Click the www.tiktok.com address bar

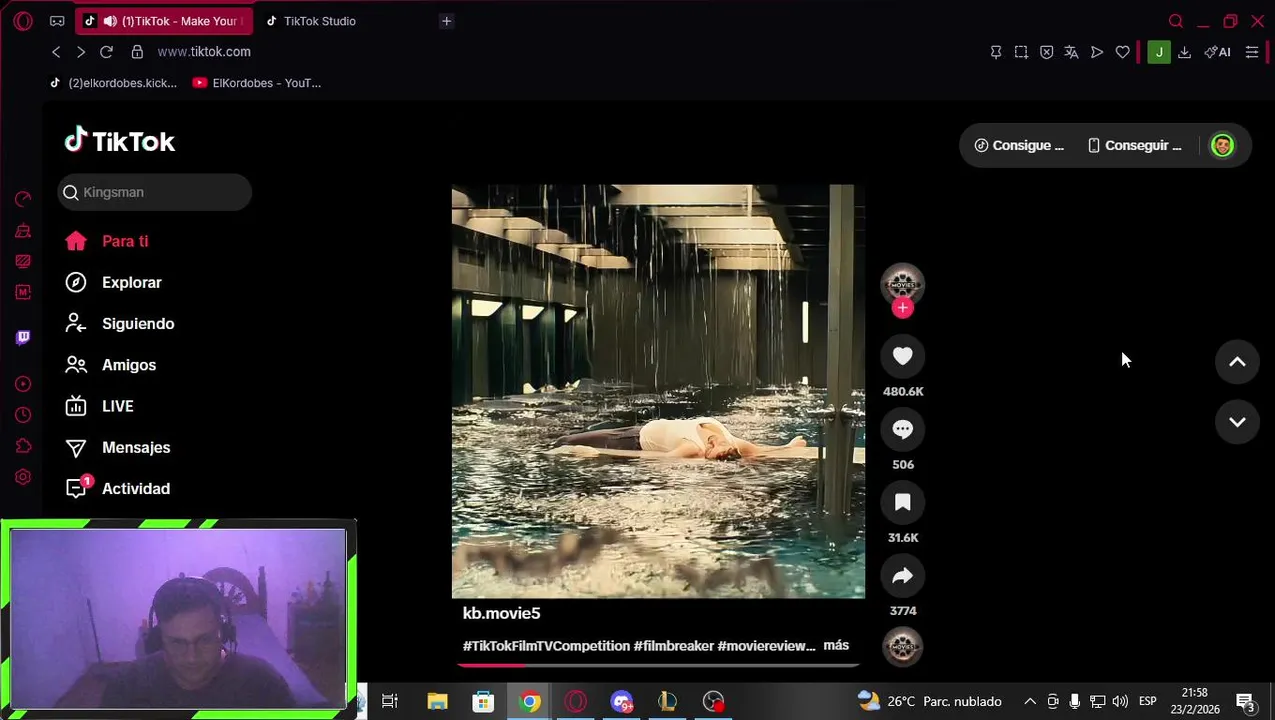pos(204,52)
